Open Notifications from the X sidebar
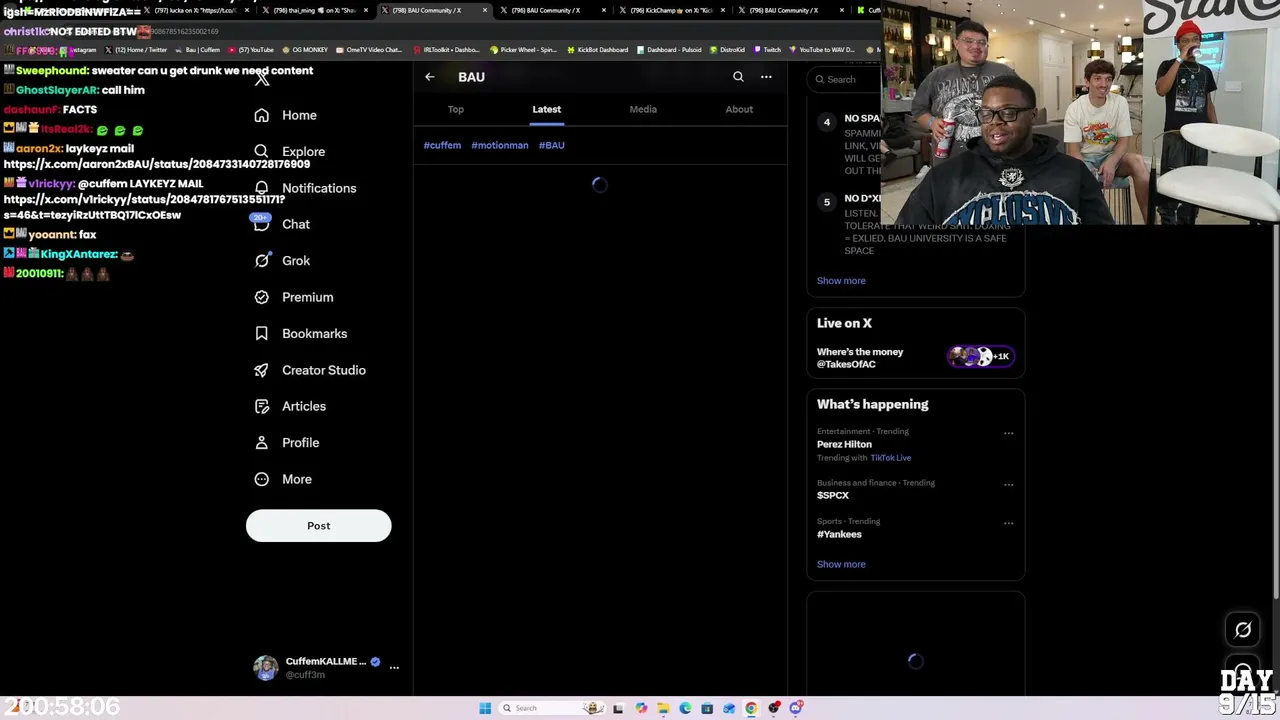The width and height of the screenshot is (1280, 720). point(305,188)
